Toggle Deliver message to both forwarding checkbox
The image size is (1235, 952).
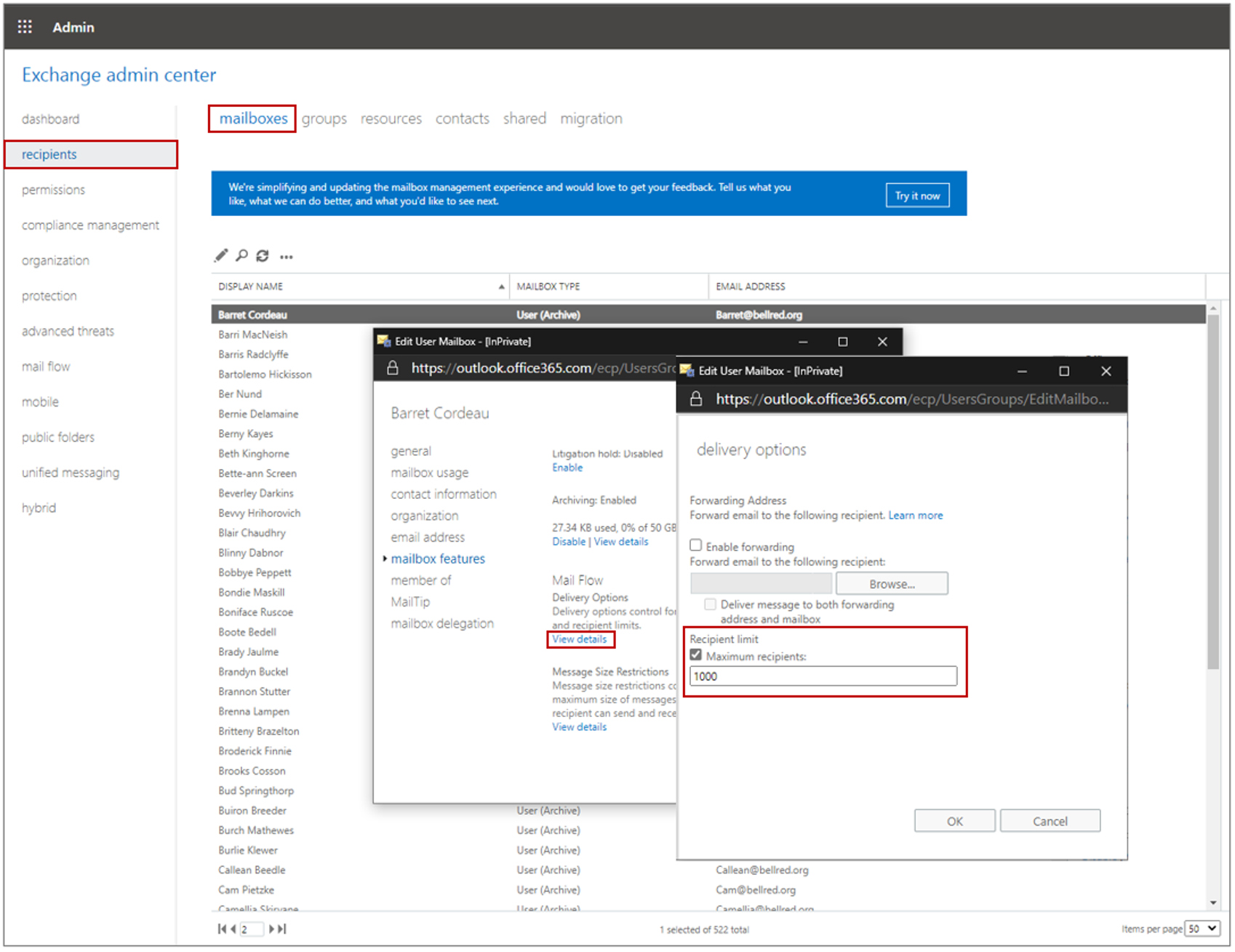pyautogui.click(x=710, y=604)
